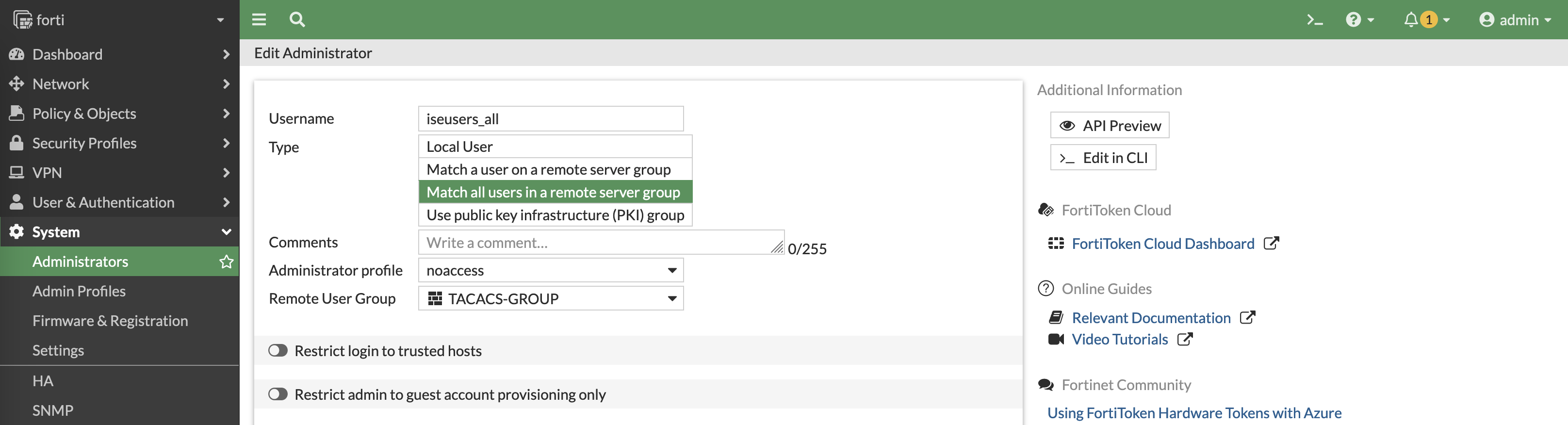The height and width of the screenshot is (425, 1568).
Task: Click the Administrators favorite star icon
Action: [x=227, y=262]
